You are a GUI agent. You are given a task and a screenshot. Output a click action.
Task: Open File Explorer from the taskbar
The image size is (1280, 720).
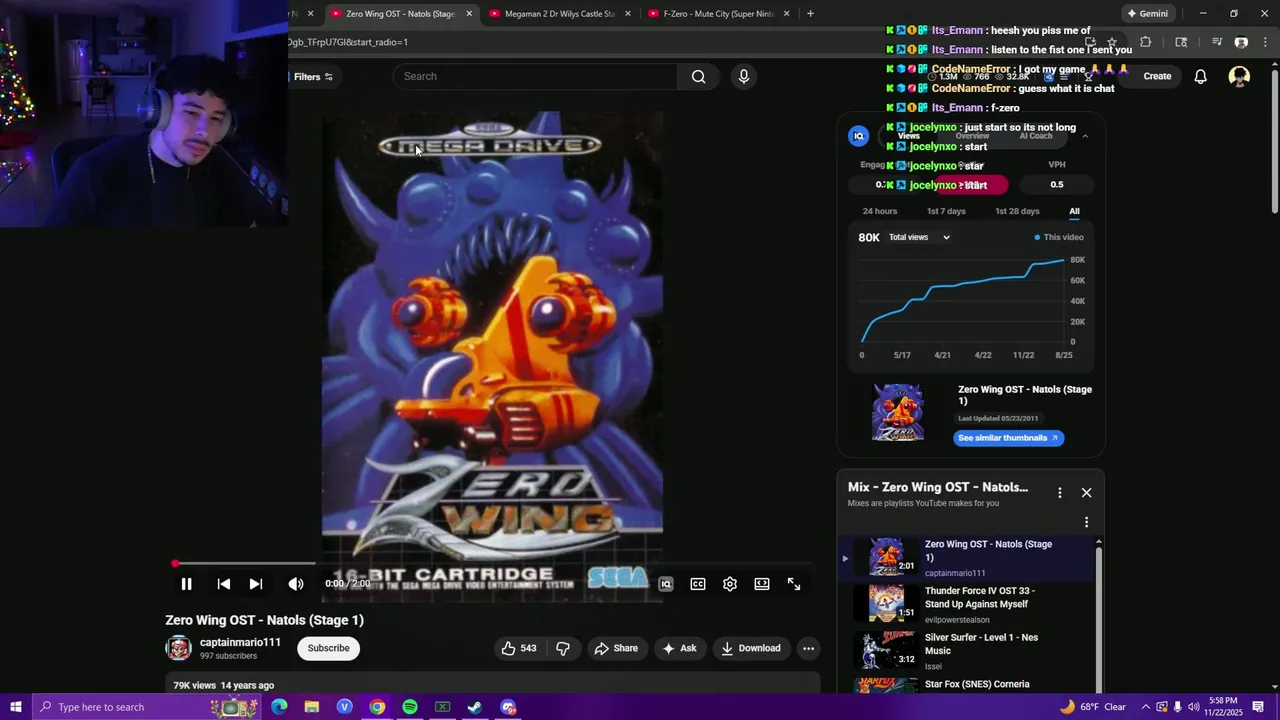[x=312, y=707]
